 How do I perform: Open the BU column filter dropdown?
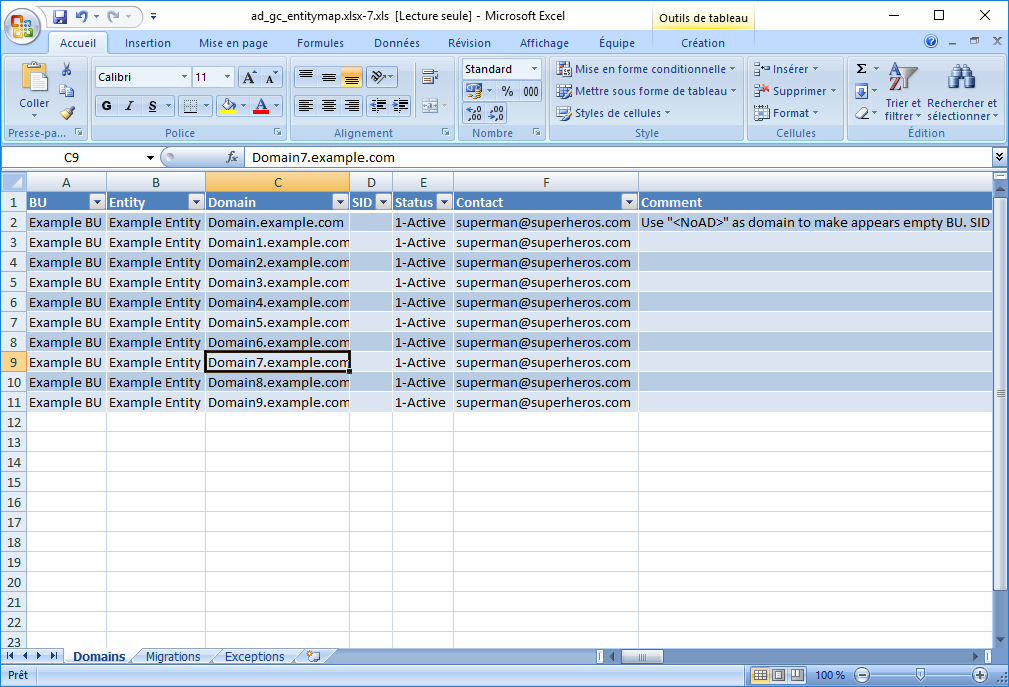(97, 202)
